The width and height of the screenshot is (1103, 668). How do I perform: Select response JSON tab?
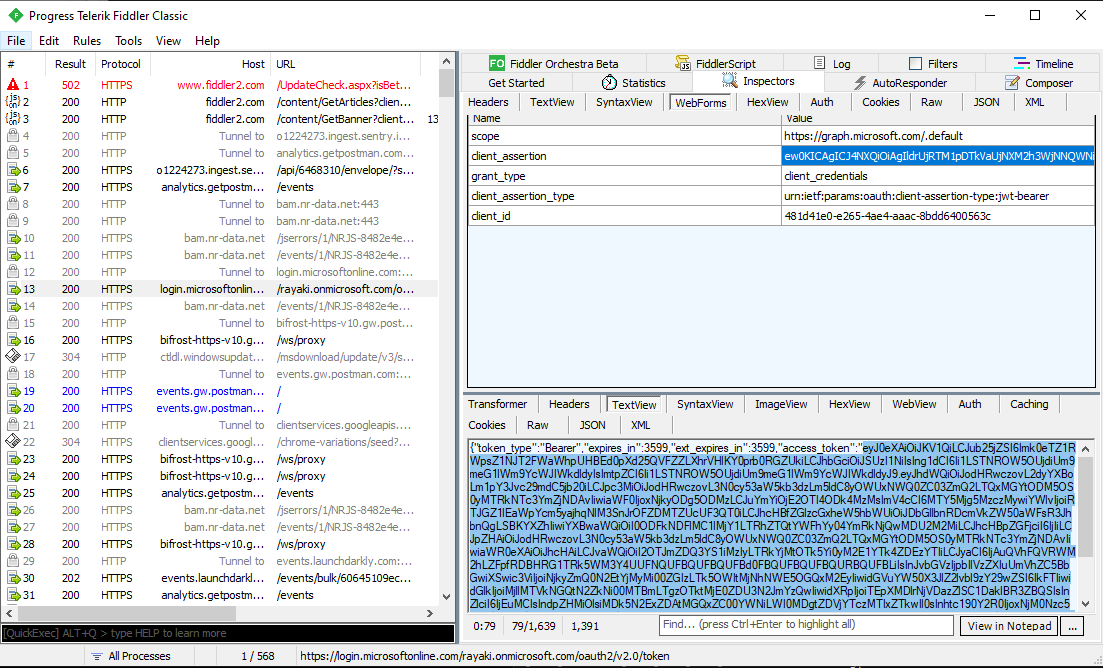coord(592,425)
